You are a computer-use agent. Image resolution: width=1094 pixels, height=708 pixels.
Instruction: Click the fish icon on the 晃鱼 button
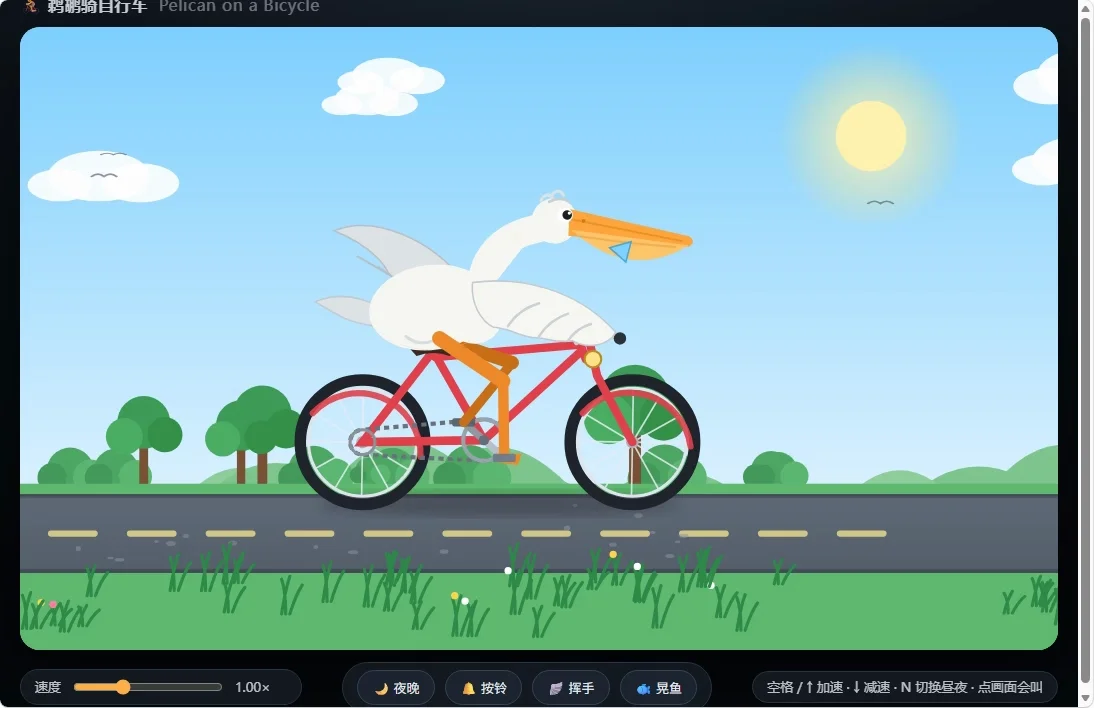tap(643, 688)
